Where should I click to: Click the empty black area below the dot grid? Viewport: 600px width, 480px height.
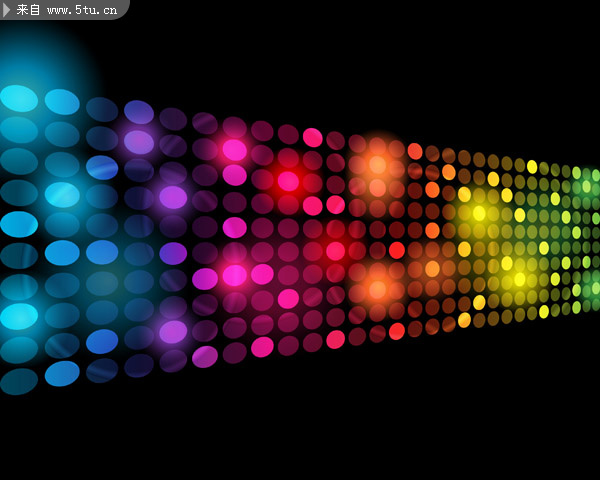click(300, 430)
